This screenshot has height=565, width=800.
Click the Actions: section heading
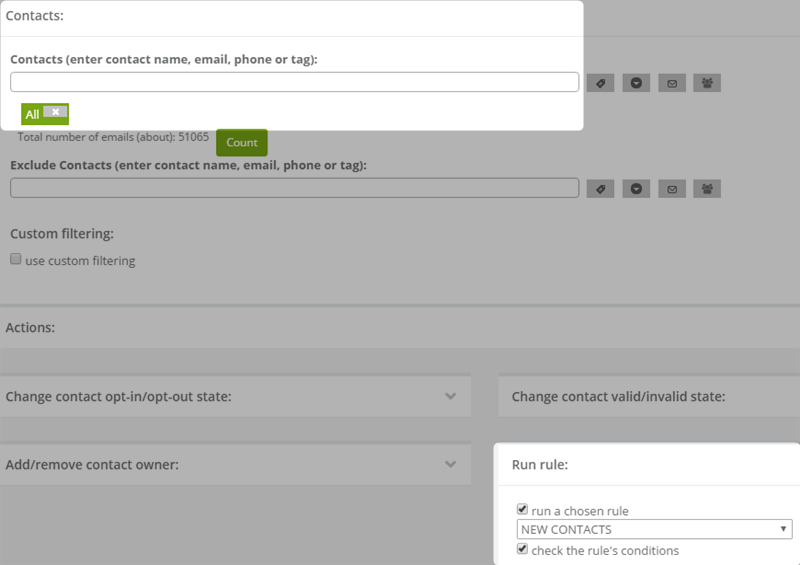point(30,327)
